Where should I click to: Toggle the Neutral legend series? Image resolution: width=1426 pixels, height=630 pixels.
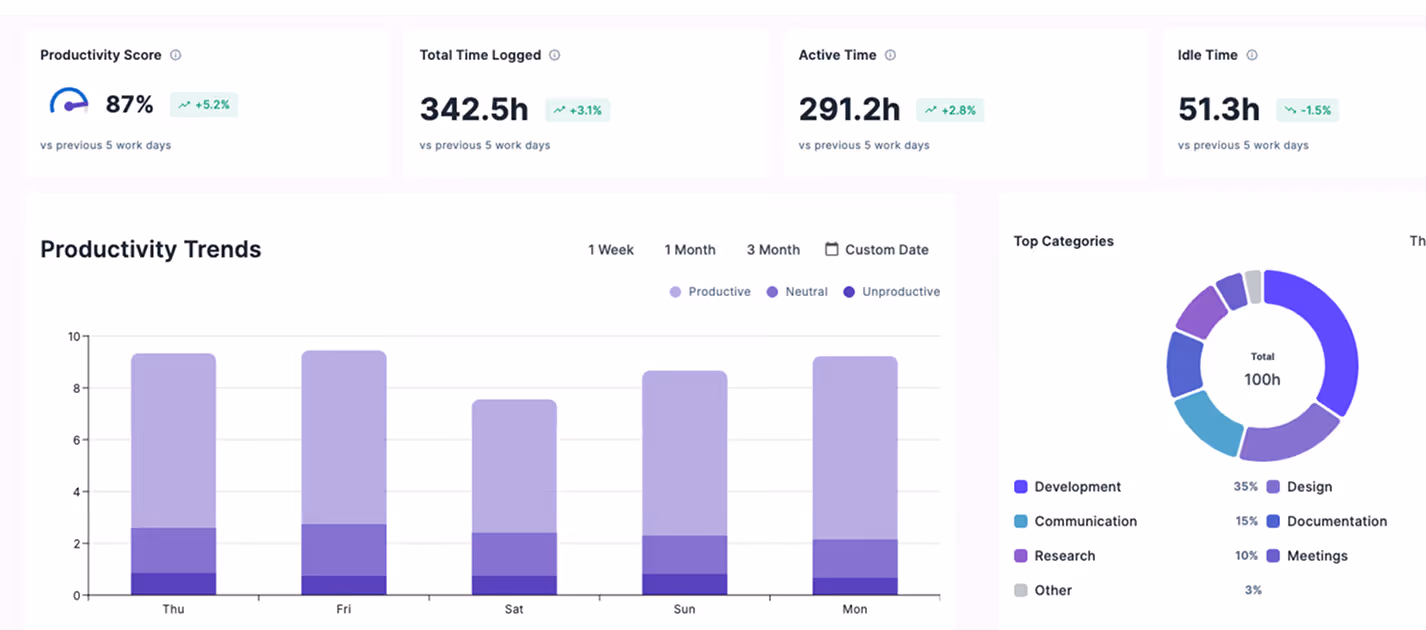tap(797, 292)
